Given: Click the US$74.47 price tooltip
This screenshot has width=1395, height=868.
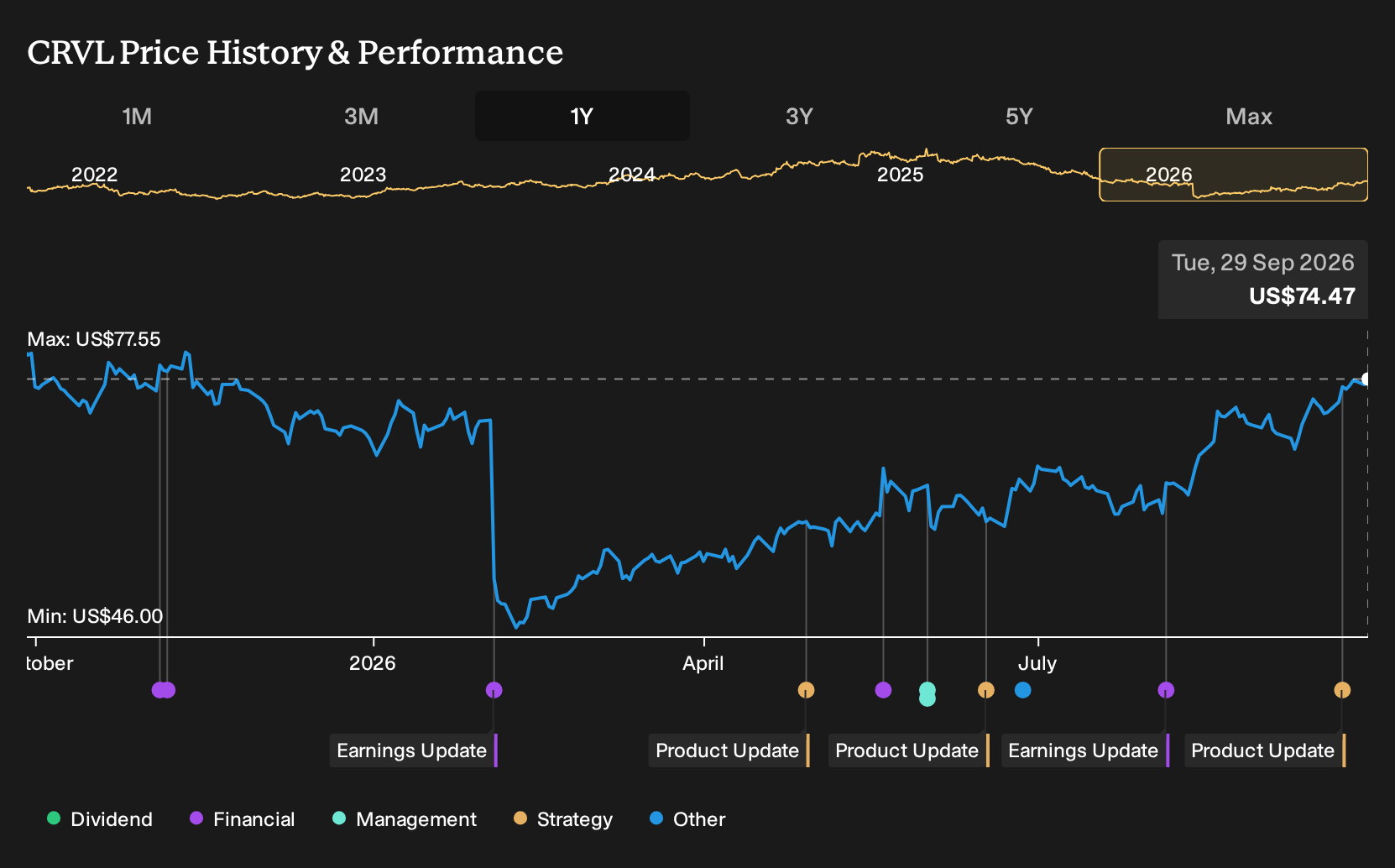Looking at the screenshot, I should 1263,280.
